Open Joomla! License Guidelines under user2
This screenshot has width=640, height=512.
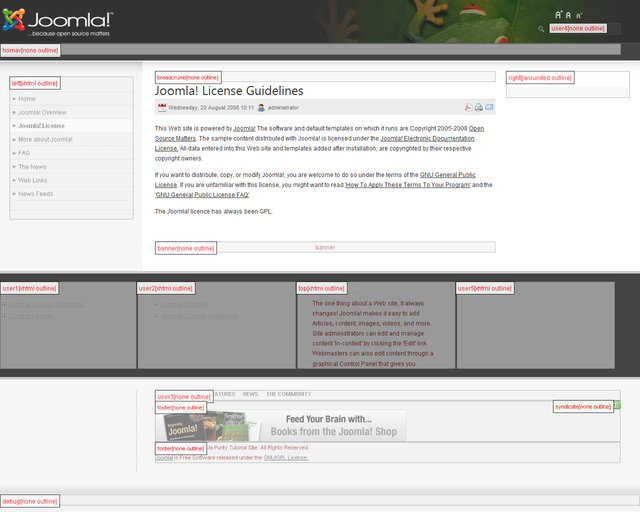[x=199, y=316]
